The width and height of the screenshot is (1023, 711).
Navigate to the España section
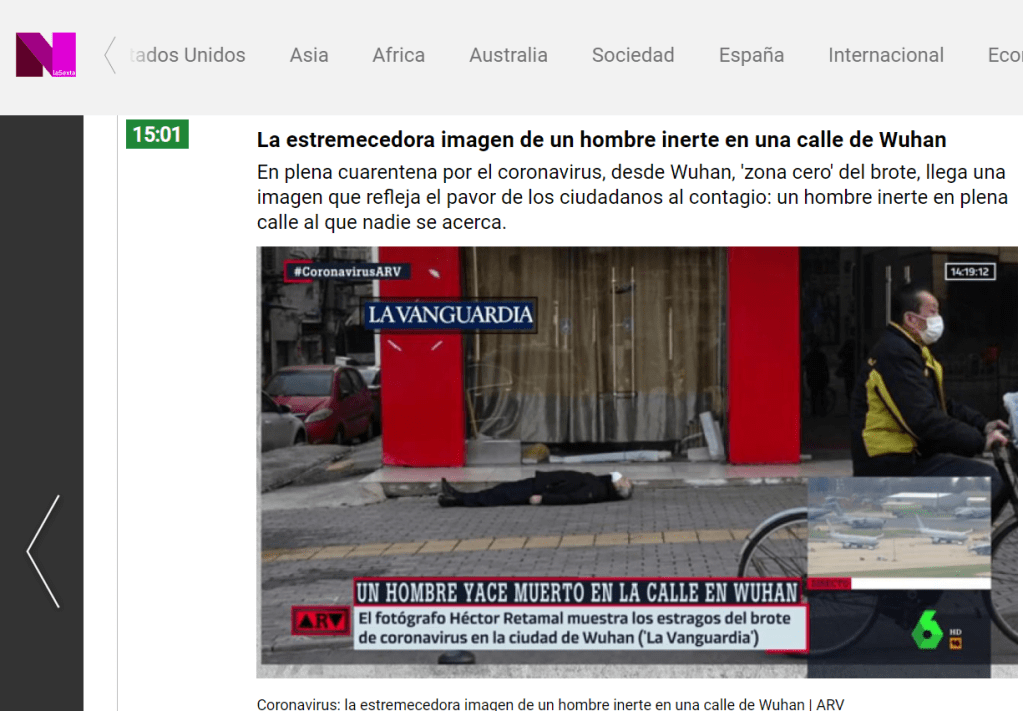pos(751,55)
